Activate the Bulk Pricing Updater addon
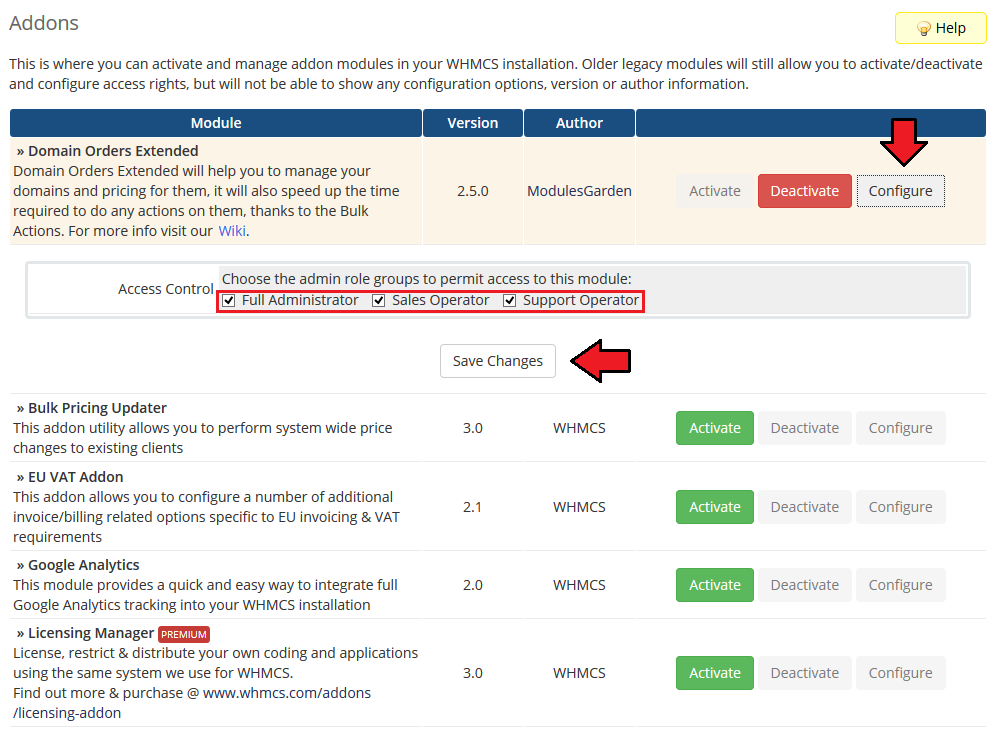 [x=714, y=428]
